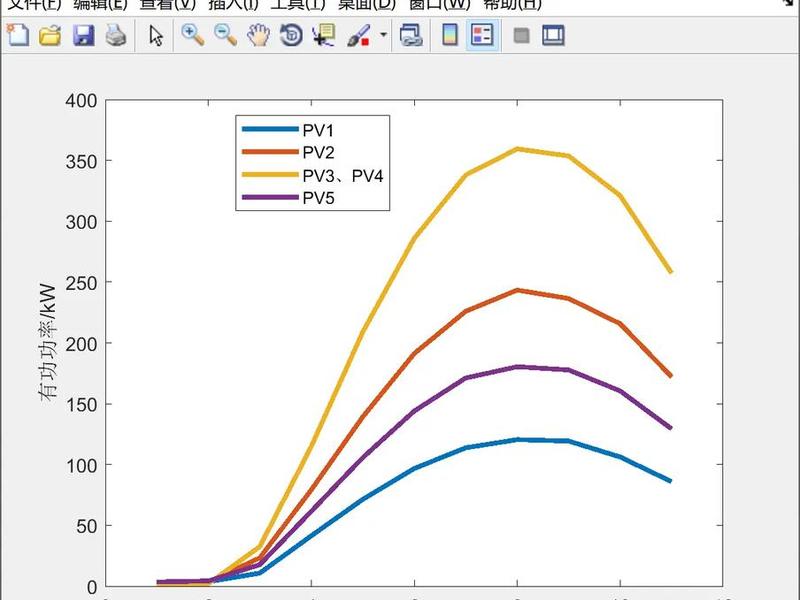Open the 工具(T) menu
This screenshot has width=800, height=600.
298,5
